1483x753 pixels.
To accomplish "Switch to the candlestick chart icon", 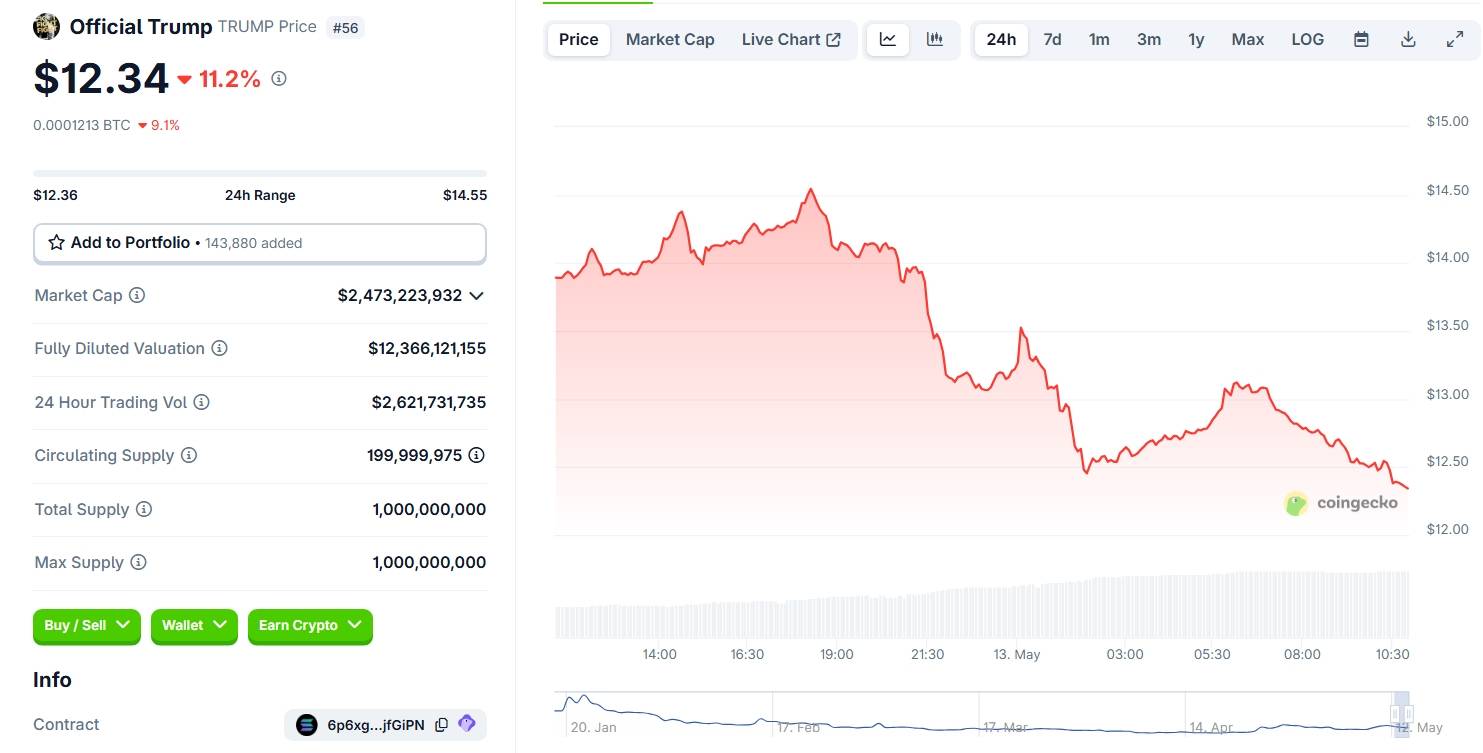I will (x=935, y=40).
